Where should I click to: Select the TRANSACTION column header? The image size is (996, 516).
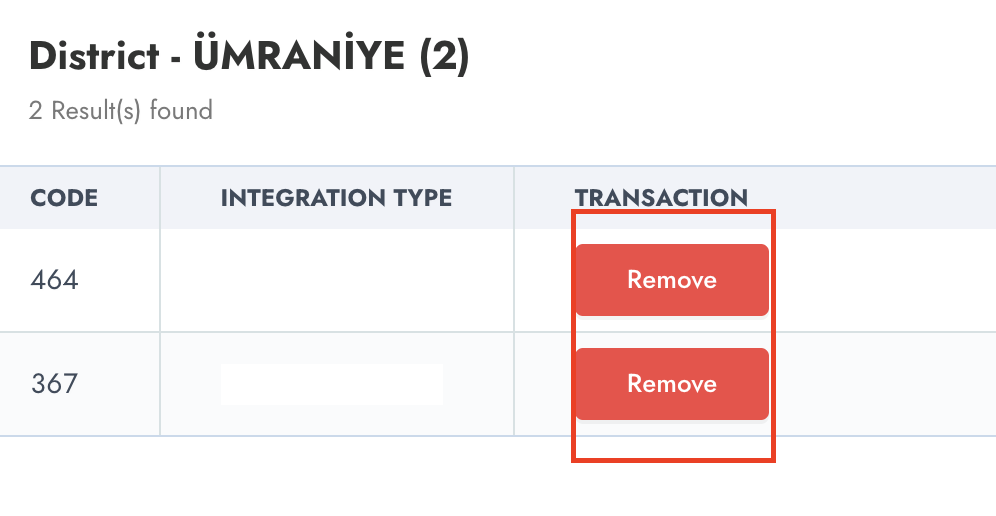coord(661,198)
